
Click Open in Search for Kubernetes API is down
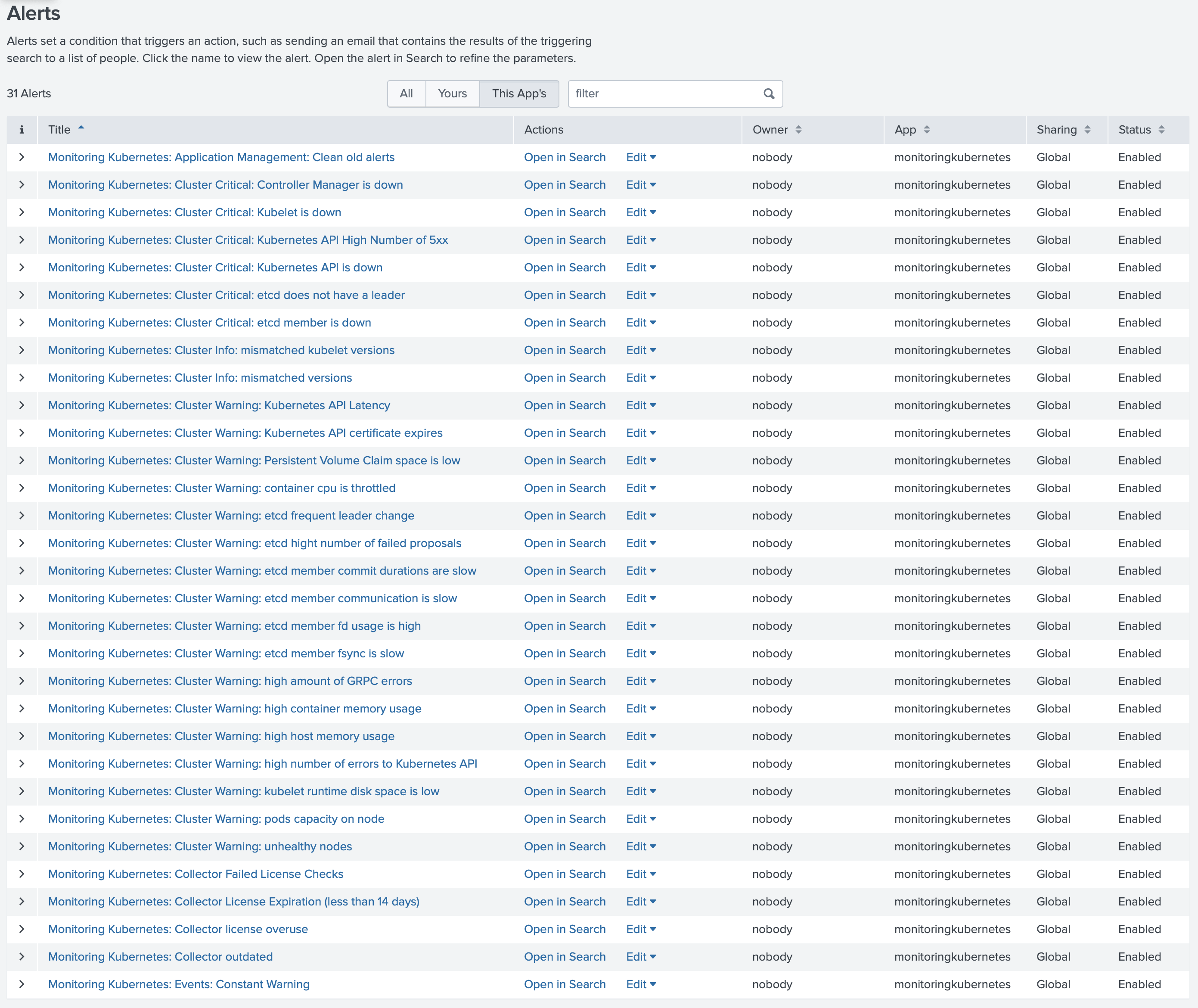[565, 268]
